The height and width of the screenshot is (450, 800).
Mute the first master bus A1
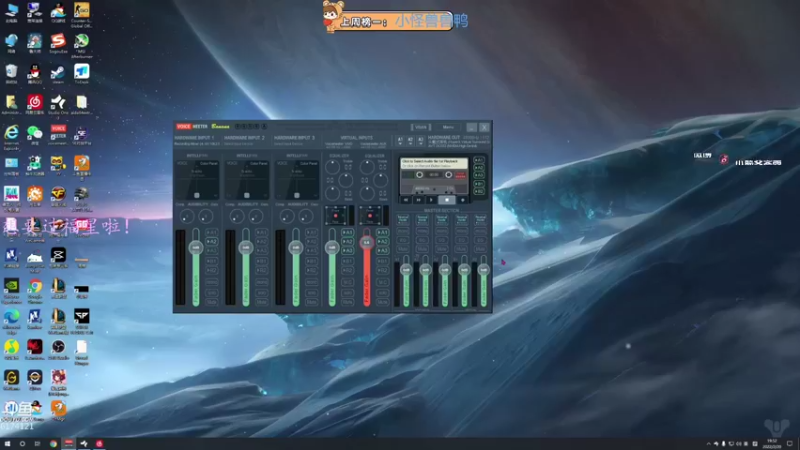tap(403, 249)
